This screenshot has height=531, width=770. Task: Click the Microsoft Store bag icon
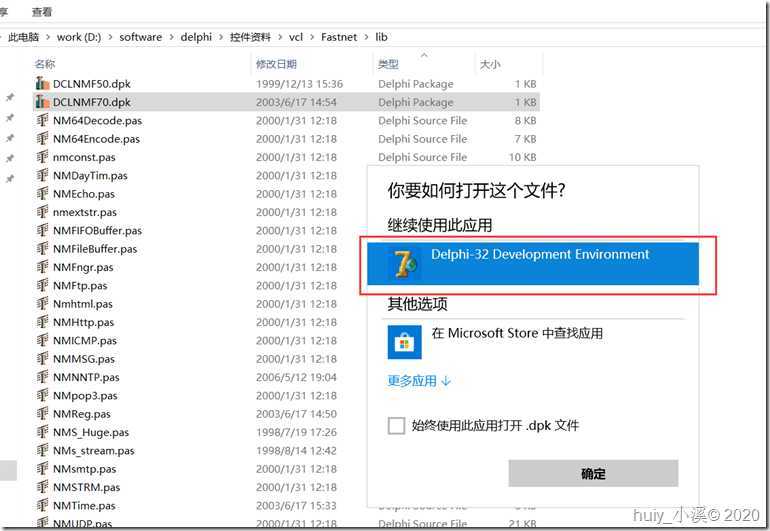[x=404, y=342]
